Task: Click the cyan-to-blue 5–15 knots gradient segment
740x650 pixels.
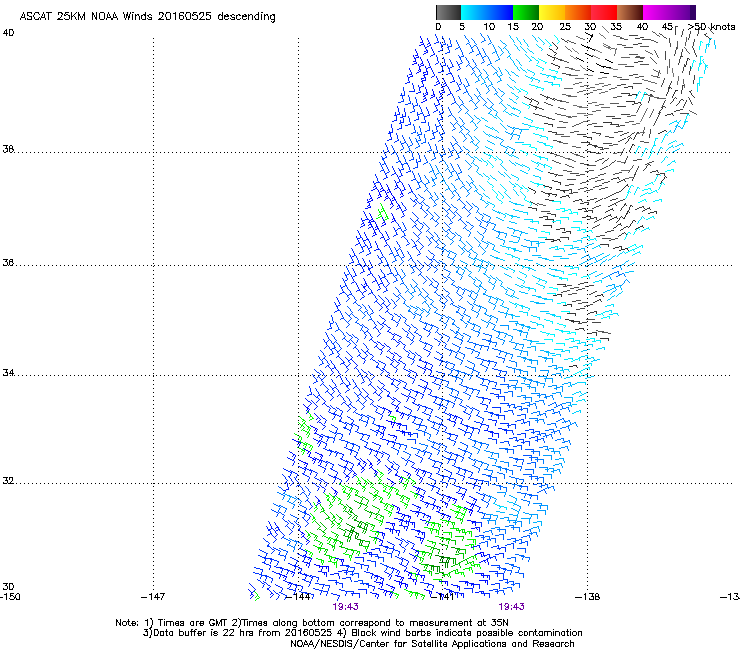Action: pos(487,13)
